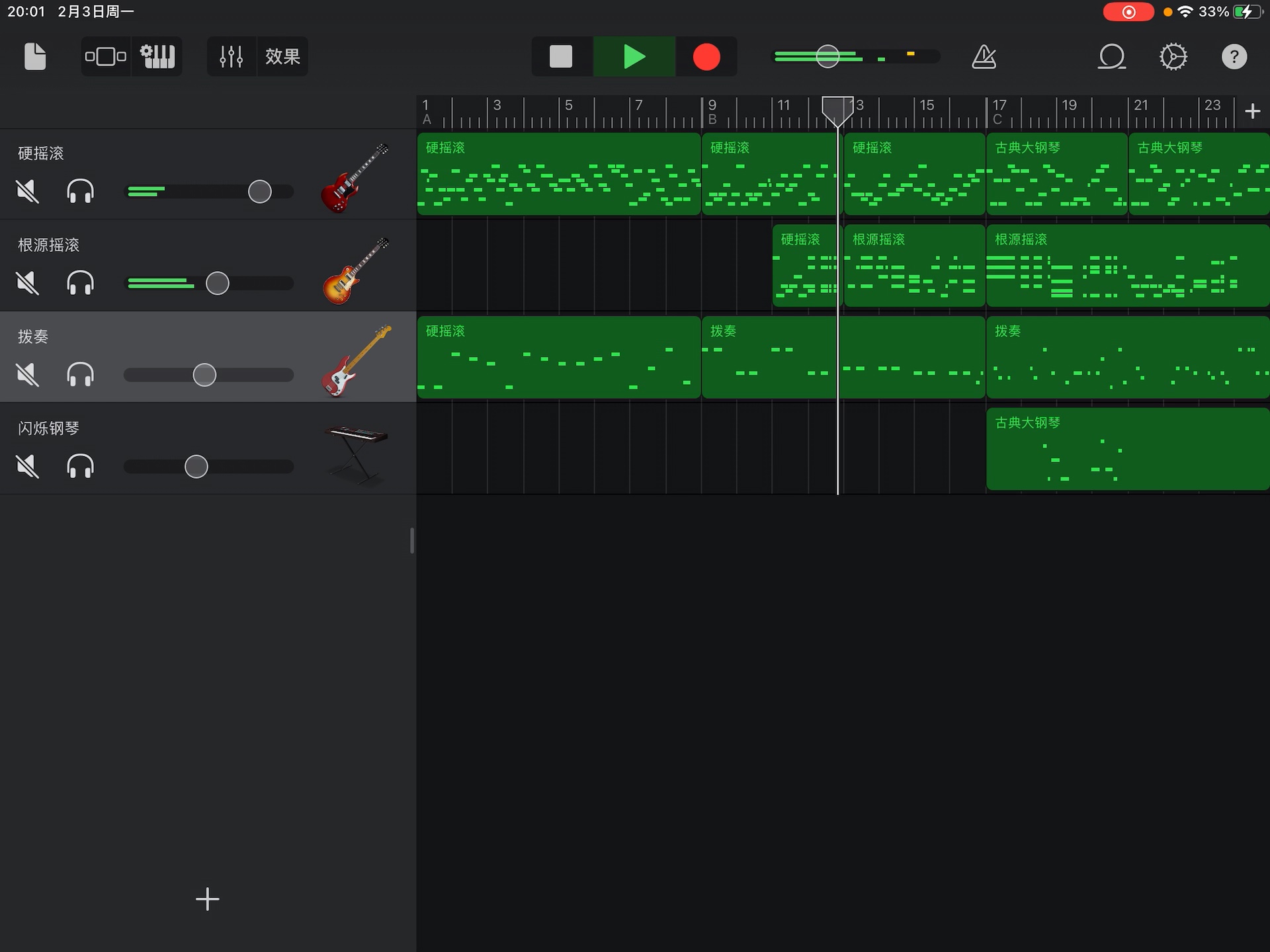Open track controls mixer sliders icon
This screenshot has height=952, width=1270.
pos(232,57)
